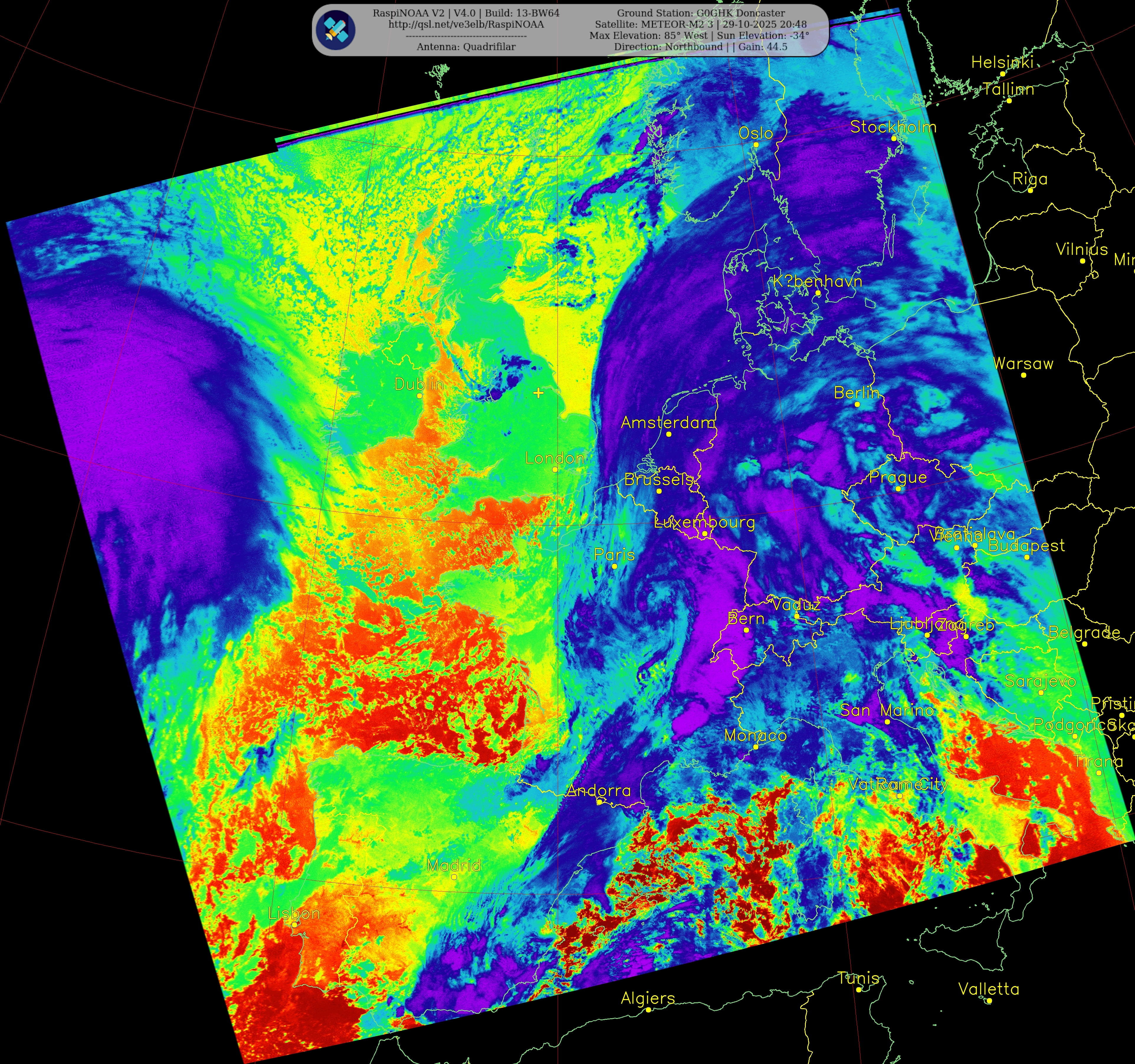Click the Berlin city marker dot

pyautogui.click(x=857, y=404)
